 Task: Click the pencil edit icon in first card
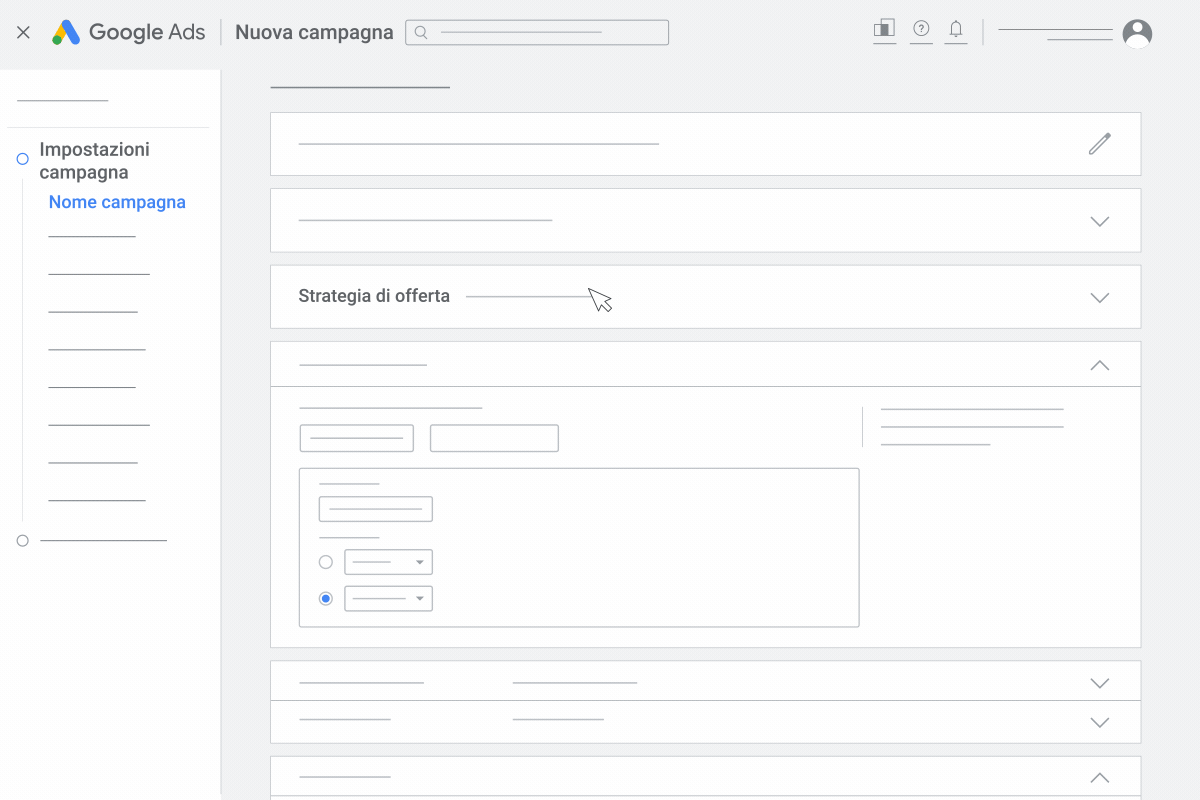click(x=1099, y=144)
